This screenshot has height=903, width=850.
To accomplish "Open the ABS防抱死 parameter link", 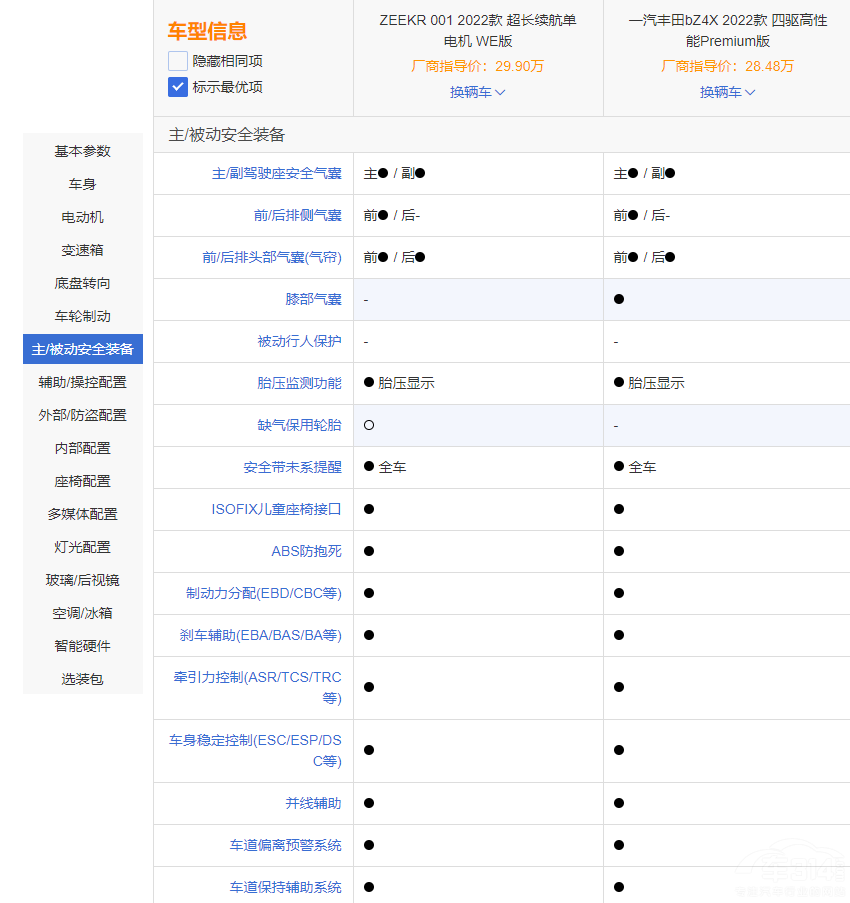I will pos(306,551).
